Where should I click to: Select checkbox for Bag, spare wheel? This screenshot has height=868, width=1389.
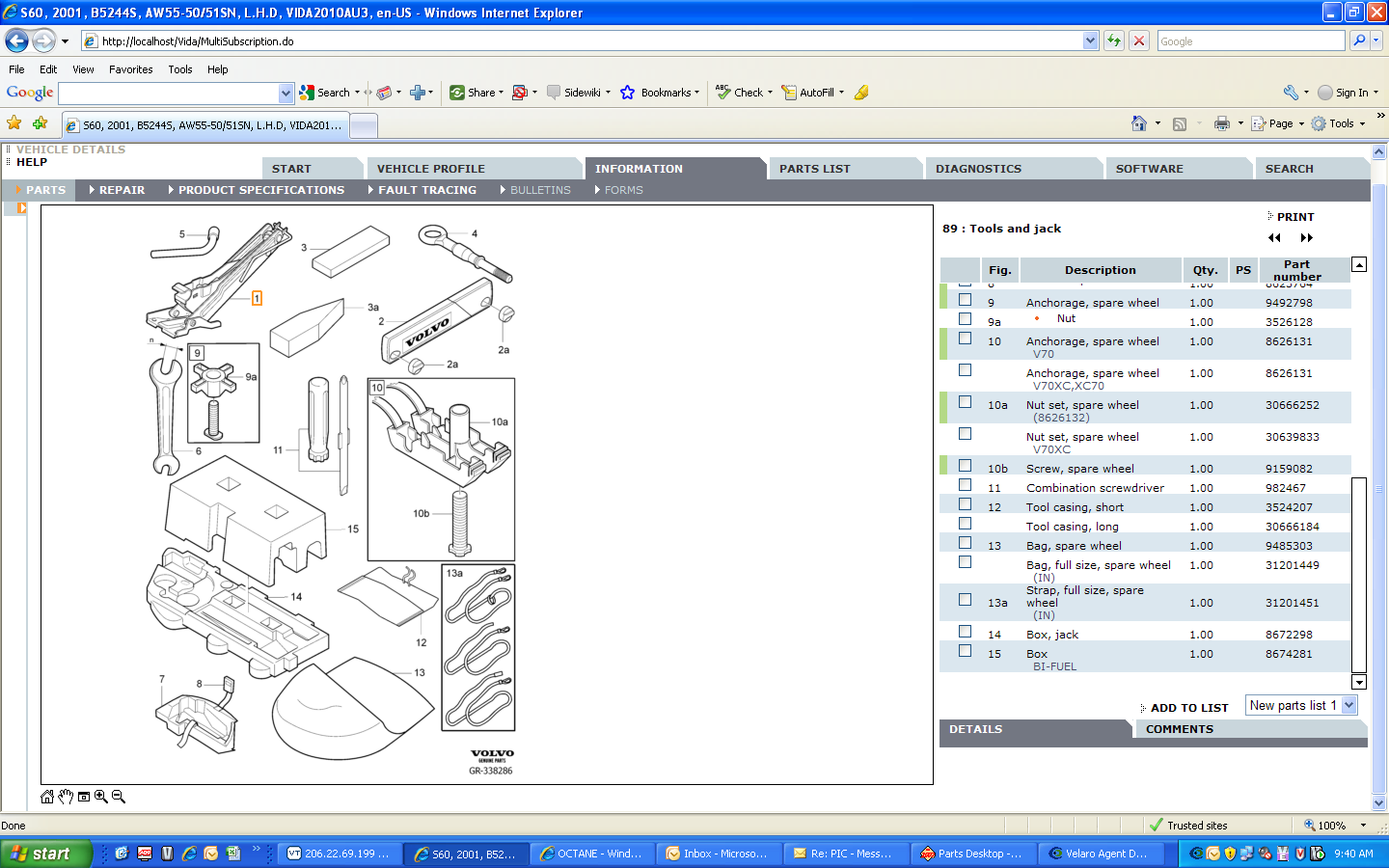click(965, 543)
